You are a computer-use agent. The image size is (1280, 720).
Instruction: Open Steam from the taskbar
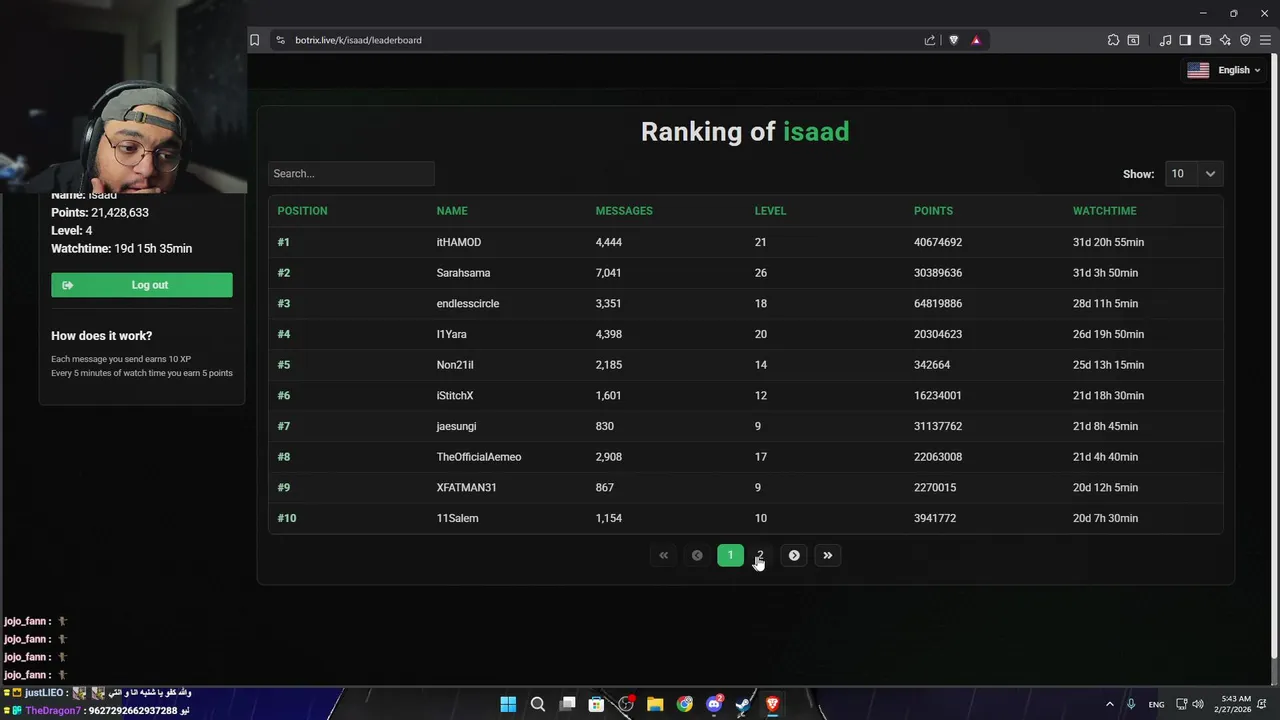tap(743, 704)
